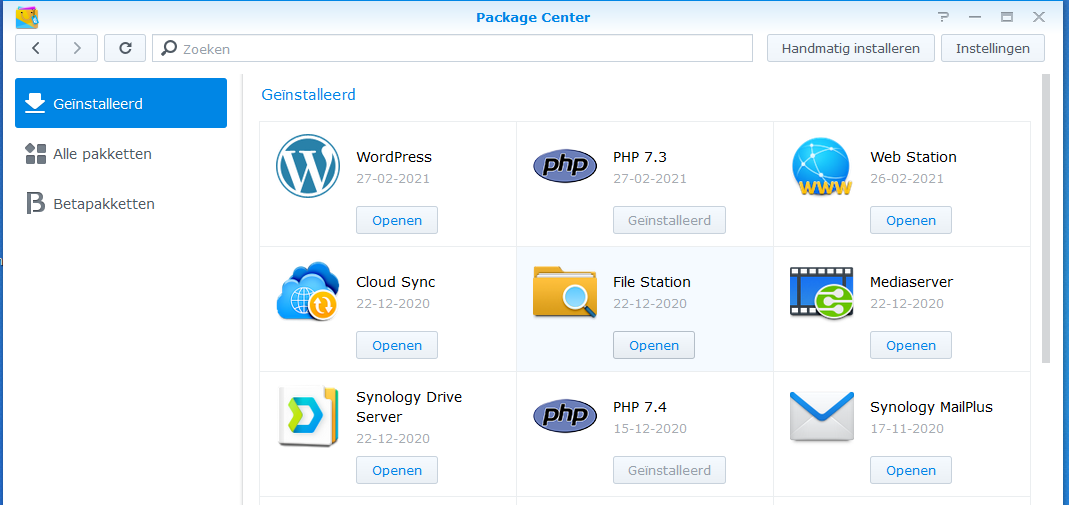This screenshot has height=505, width=1069.
Task: Open Synology Drive Server via Openen button
Action: click(x=397, y=470)
